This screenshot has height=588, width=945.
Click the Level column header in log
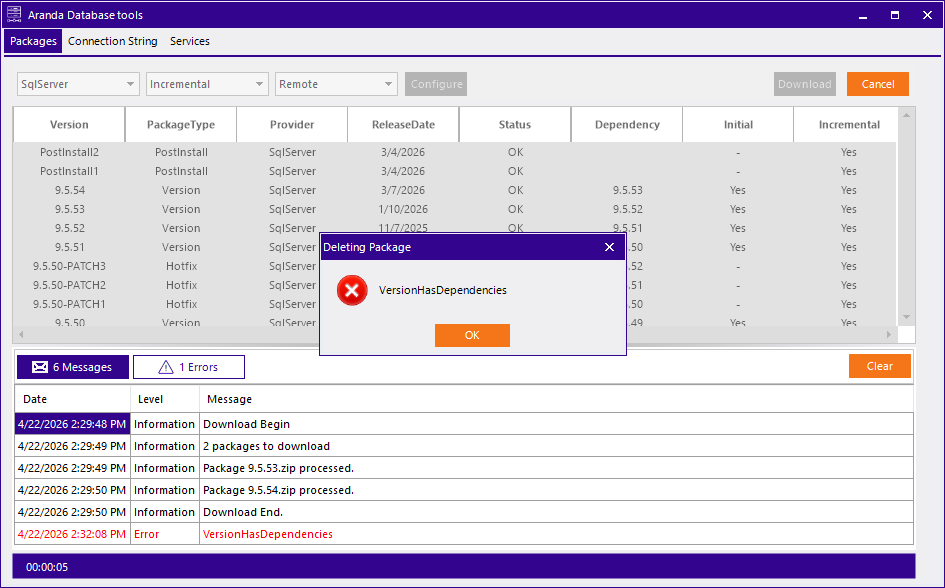165,399
